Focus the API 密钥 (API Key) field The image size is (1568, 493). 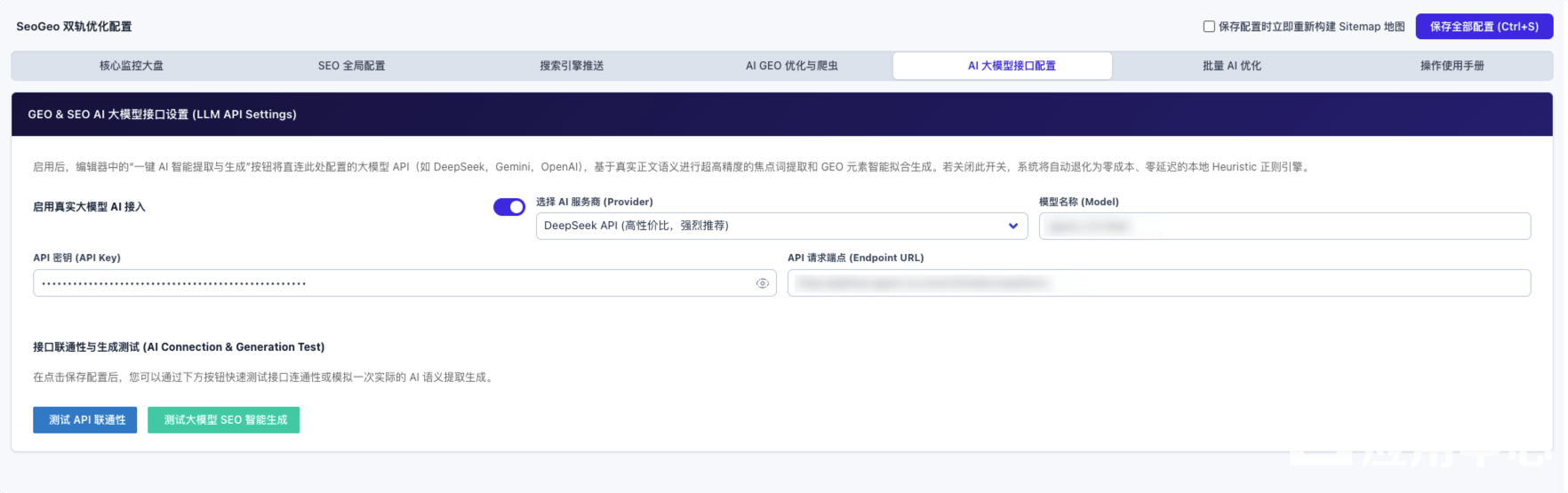[x=404, y=283]
